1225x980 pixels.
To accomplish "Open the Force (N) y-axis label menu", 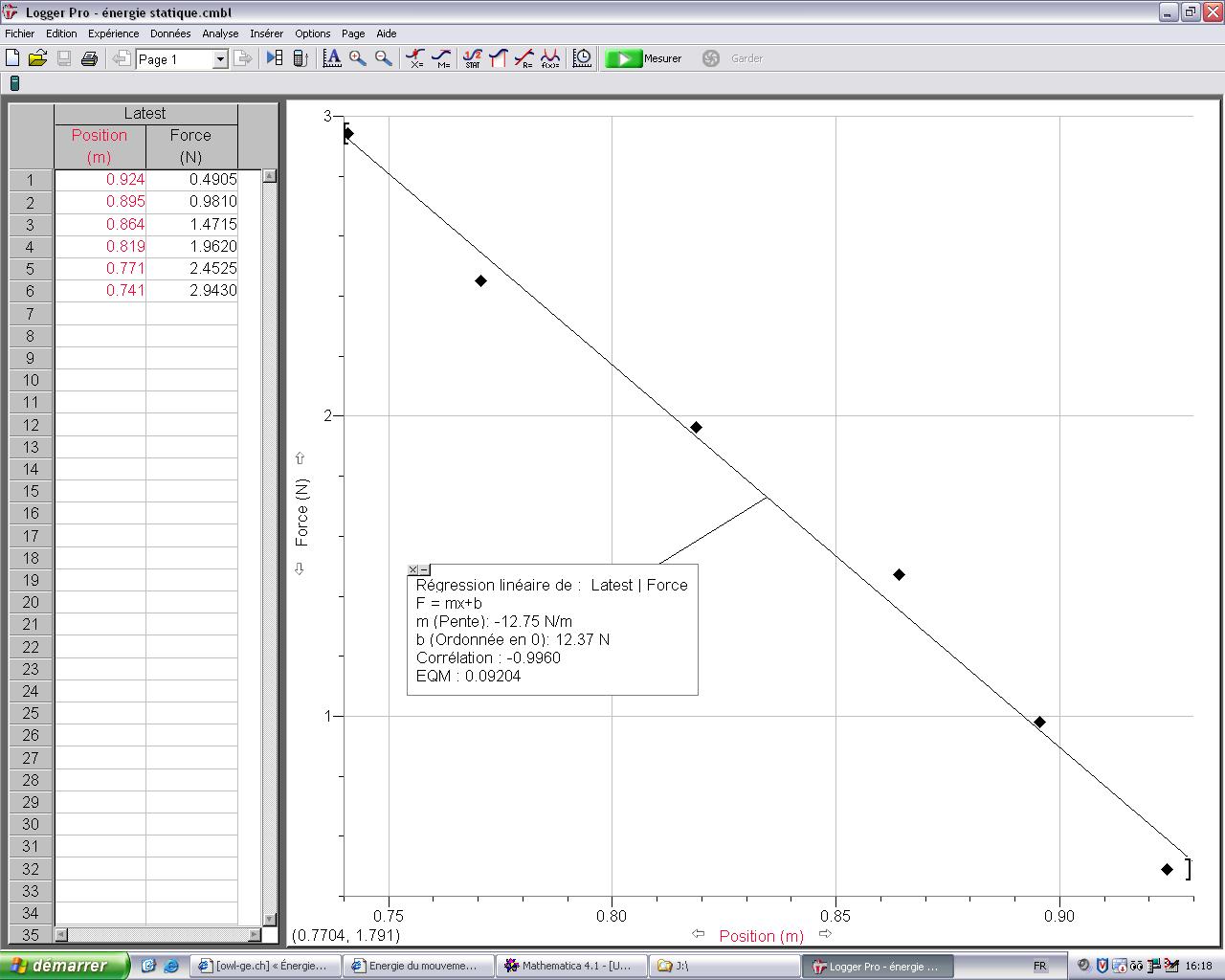I will pos(301,513).
